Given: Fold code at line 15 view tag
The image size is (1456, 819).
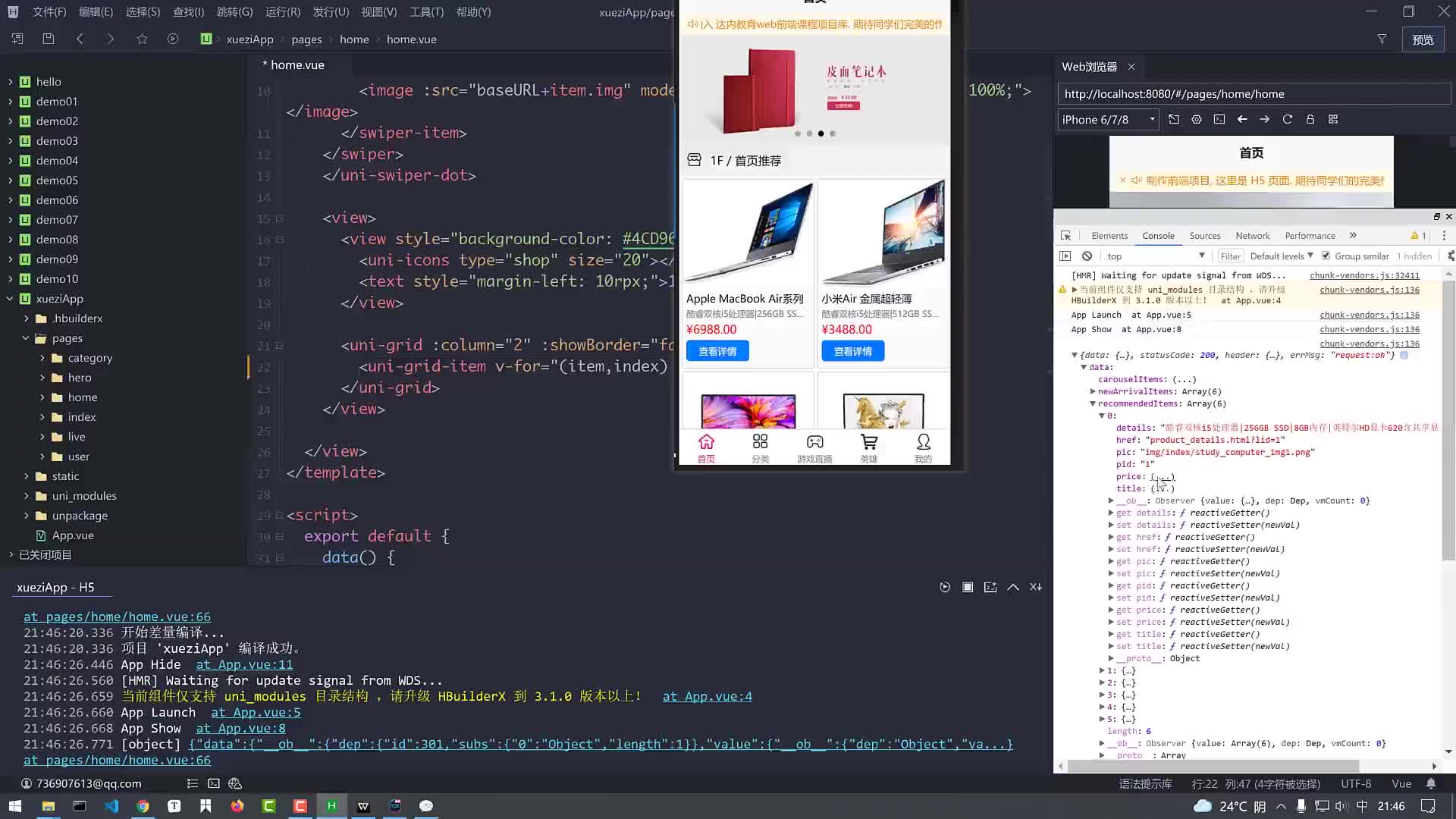Looking at the screenshot, I should [279, 218].
